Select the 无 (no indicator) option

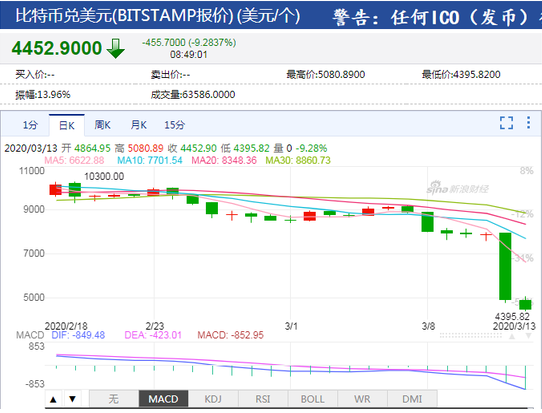tap(114, 399)
